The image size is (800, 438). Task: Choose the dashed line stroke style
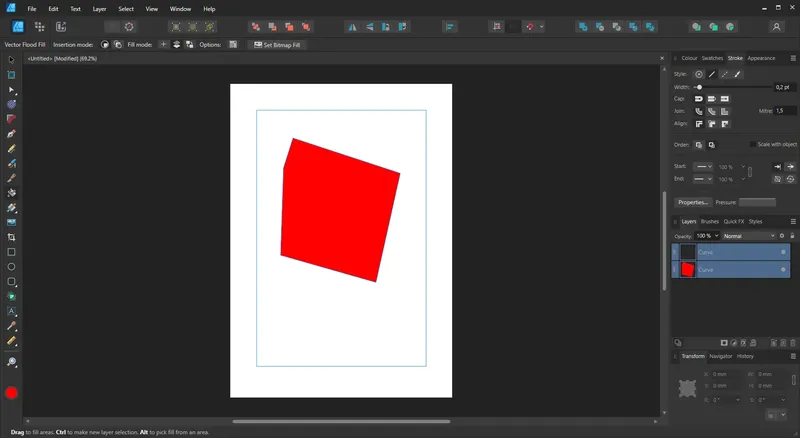click(724, 75)
